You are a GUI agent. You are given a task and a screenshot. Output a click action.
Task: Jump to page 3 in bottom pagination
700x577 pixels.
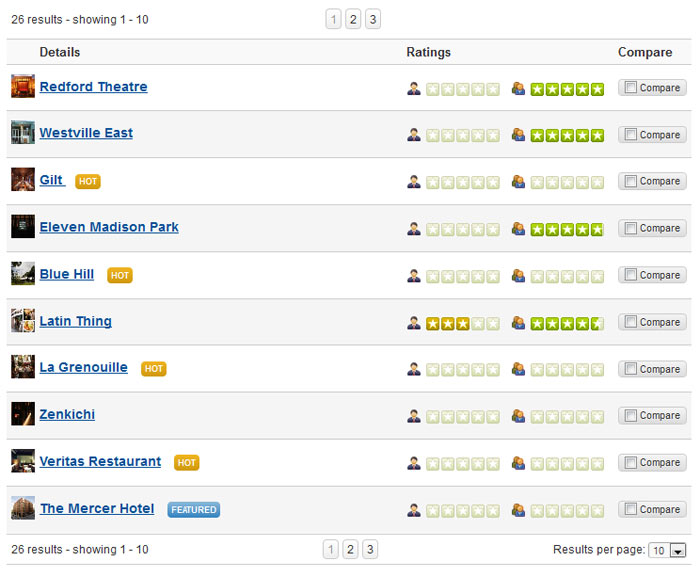point(370,549)
